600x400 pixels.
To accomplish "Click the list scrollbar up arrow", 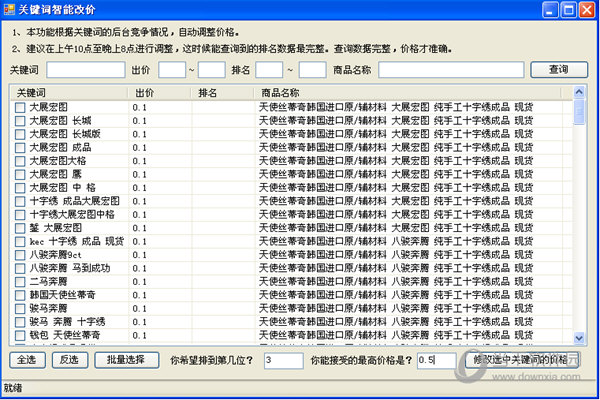I will pyautogui.click(x=579, y=92).
